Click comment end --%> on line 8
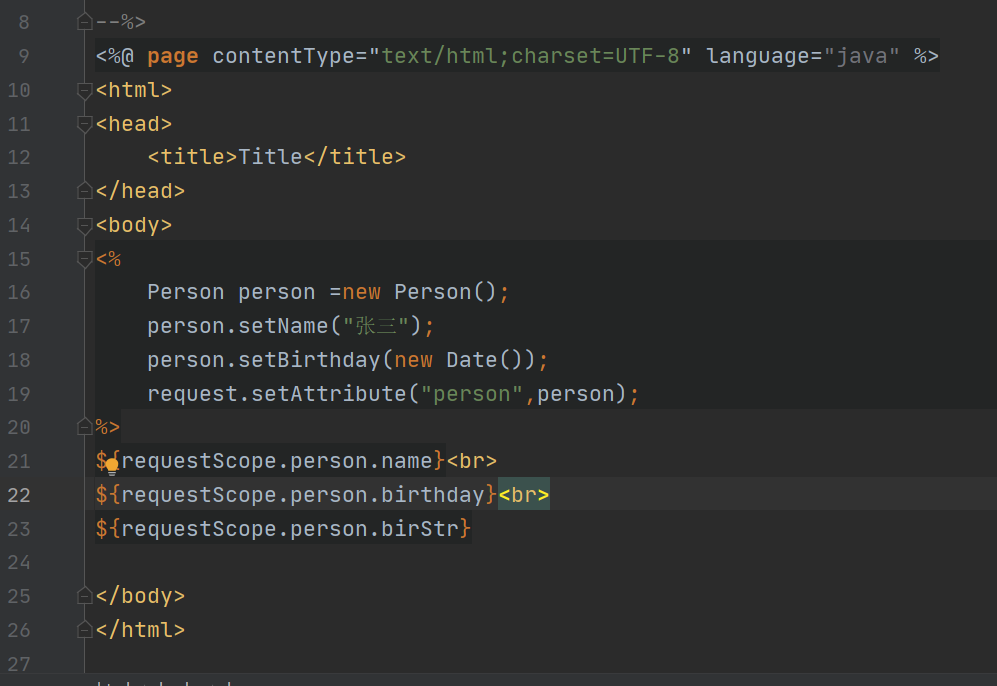The width and height of the screenshot is (997, 686). 121,22
